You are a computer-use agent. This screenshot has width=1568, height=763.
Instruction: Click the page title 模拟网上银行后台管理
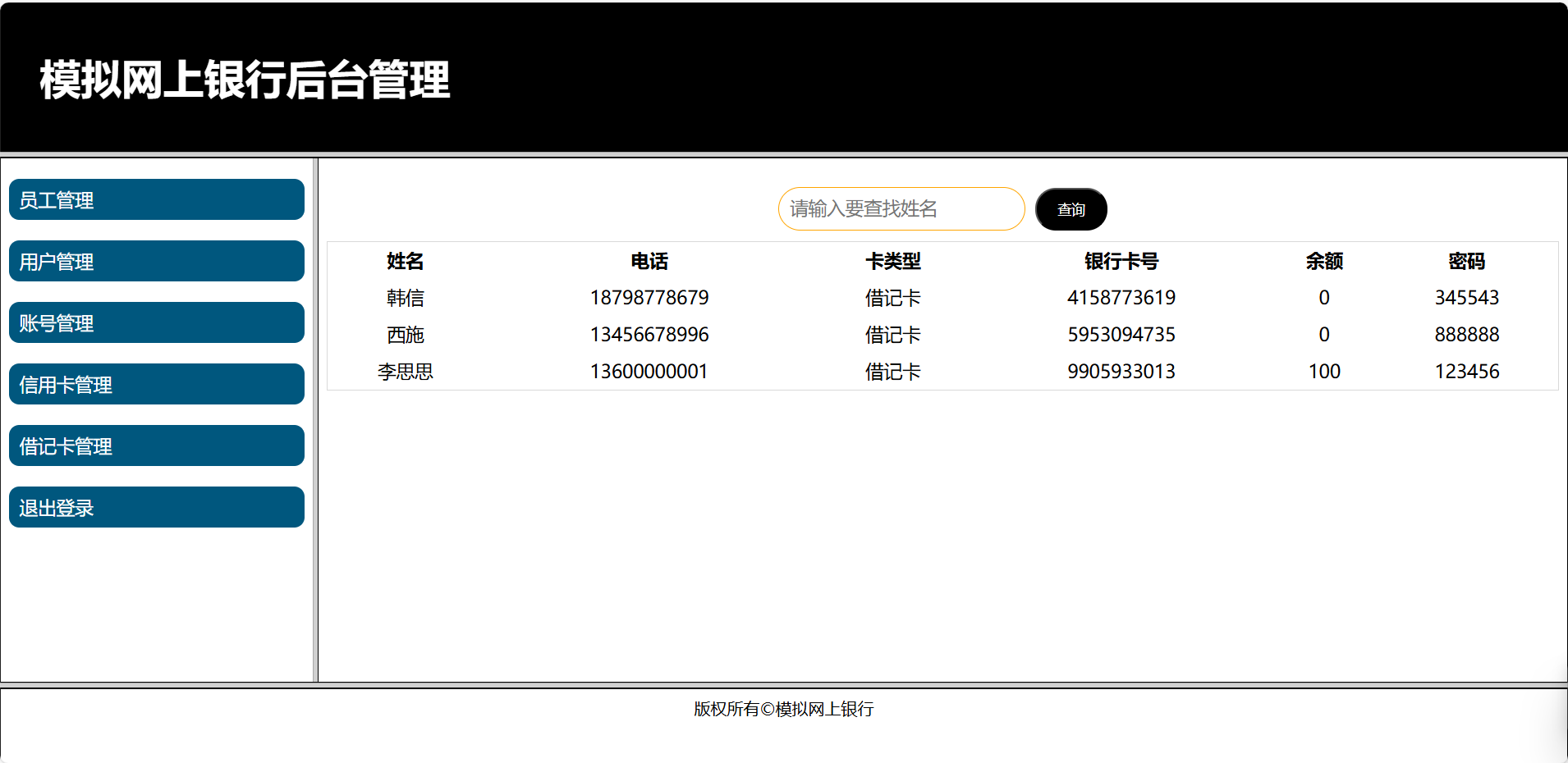click(x=245, y=80)
